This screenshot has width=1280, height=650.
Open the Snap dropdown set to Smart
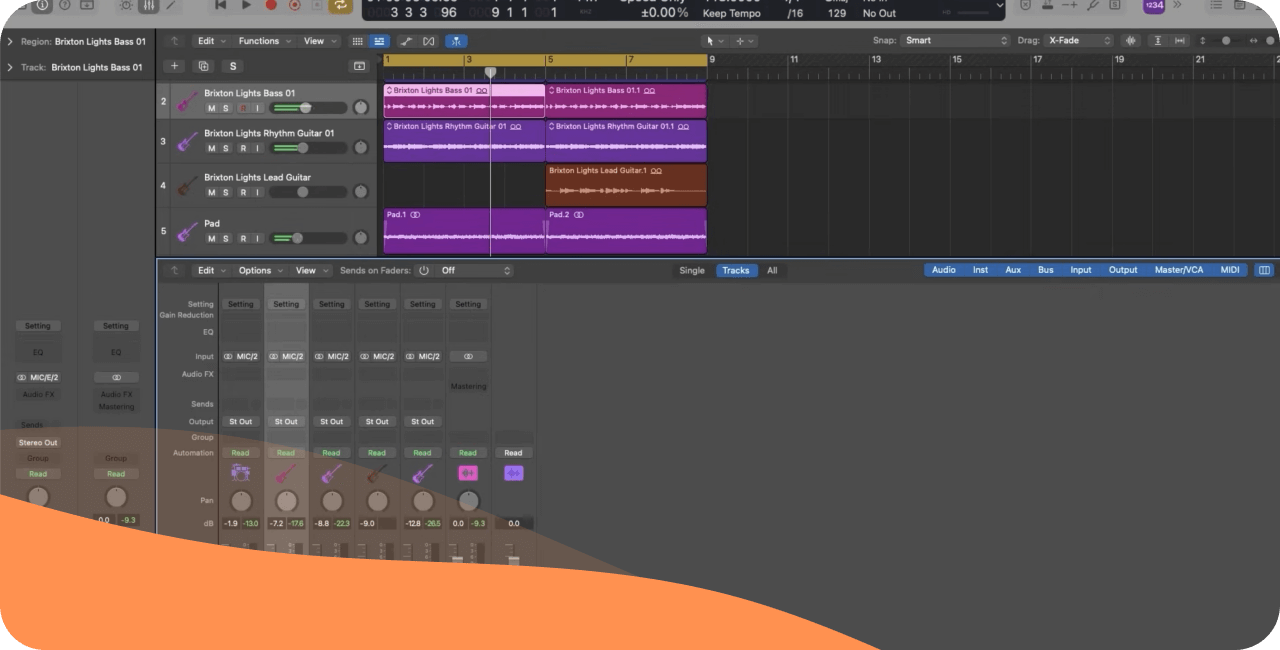pos(955,41)
